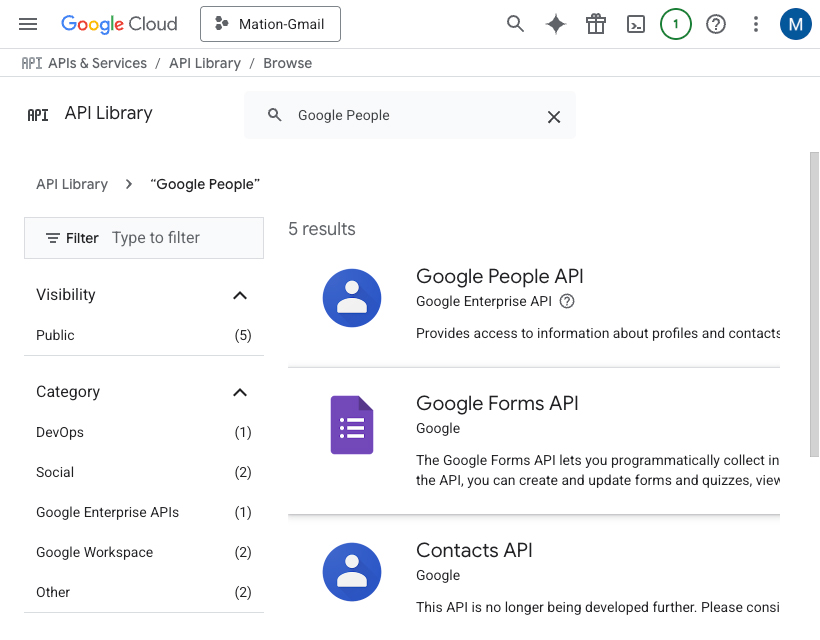Open the Contacts API result
The image size is (820, 640).
[474, 550]
